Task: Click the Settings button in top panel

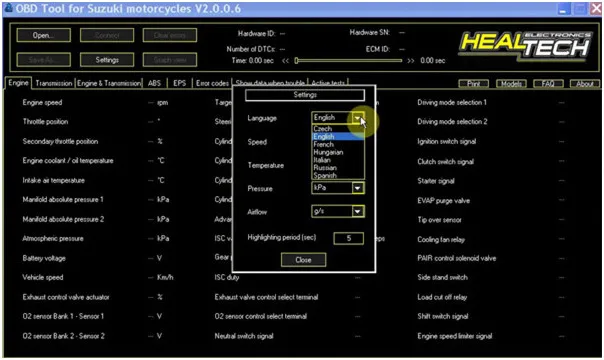Action: tap(107, 60)
